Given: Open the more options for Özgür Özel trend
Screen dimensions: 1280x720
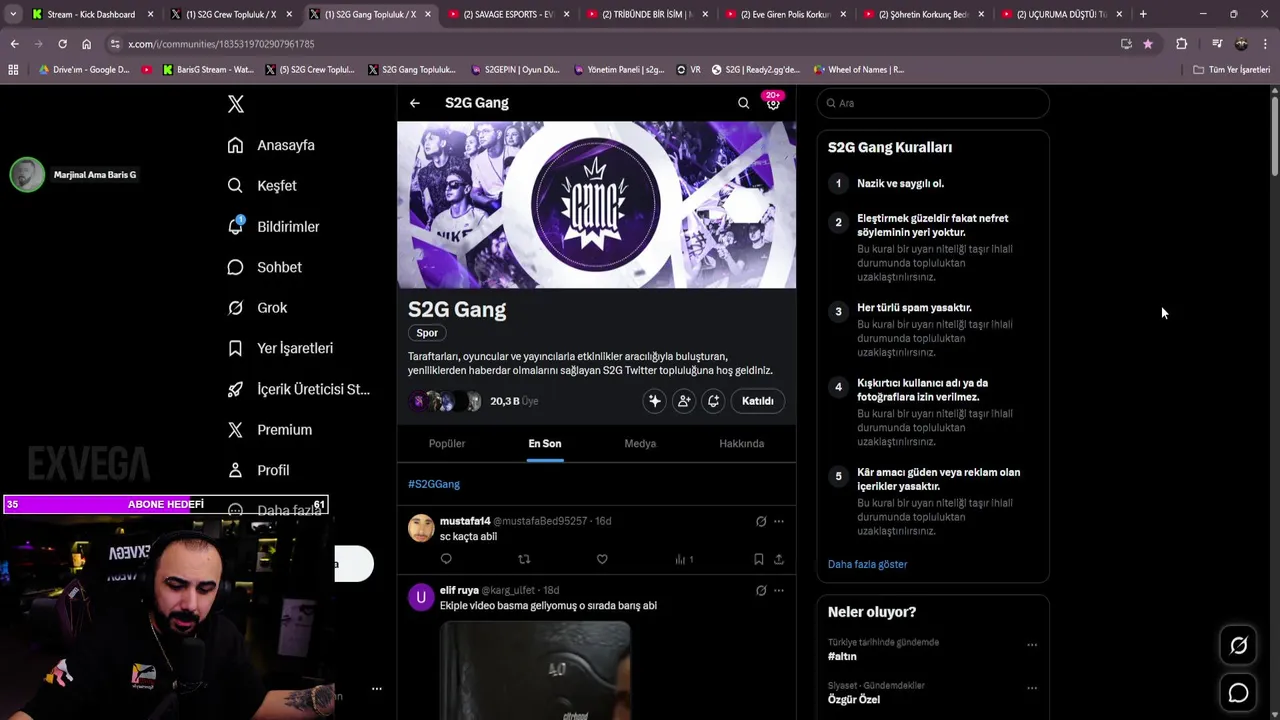Looking at the screenshot, I should (x=1032, y=688).
